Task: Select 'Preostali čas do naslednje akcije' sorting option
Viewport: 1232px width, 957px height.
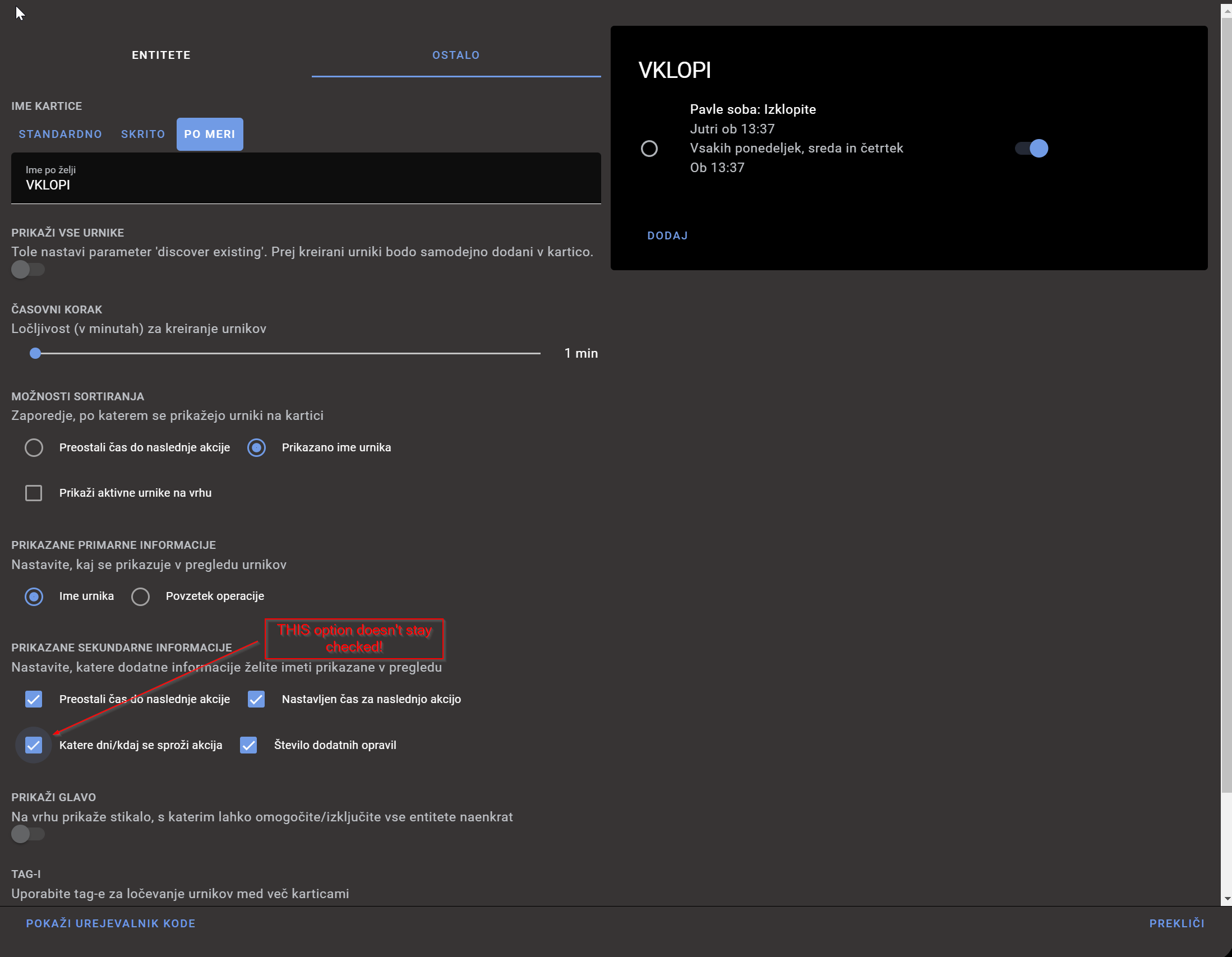Action: [x=34, y=447]
